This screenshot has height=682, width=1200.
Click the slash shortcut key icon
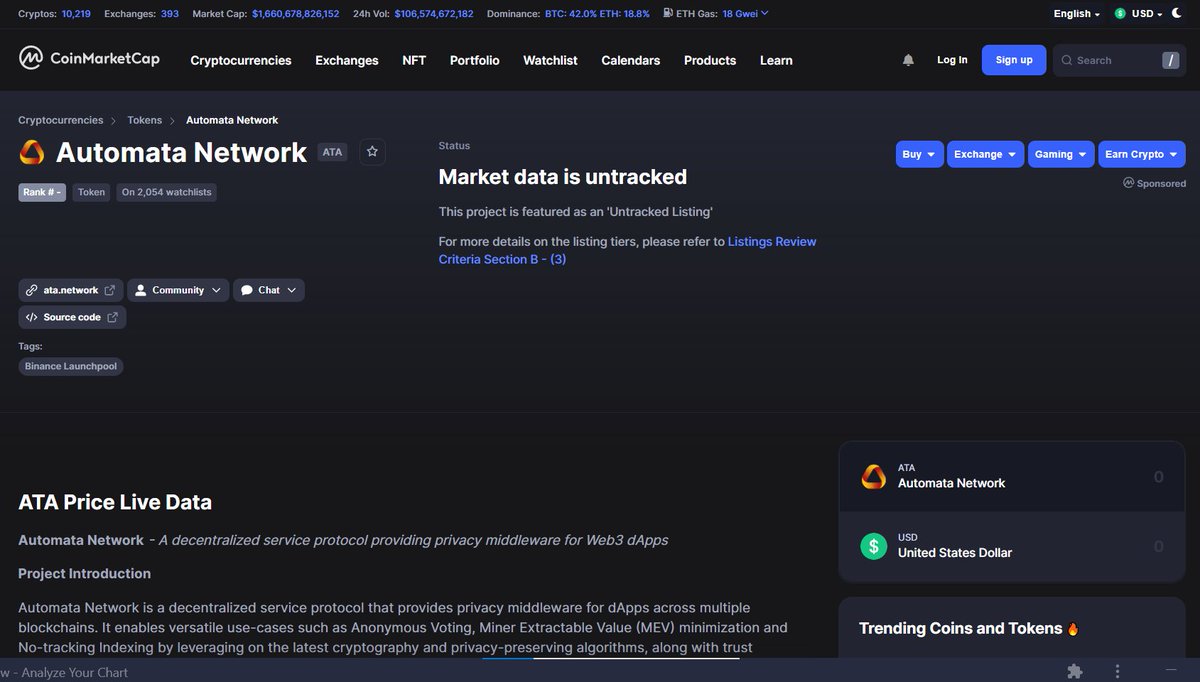click(1170, 61)
